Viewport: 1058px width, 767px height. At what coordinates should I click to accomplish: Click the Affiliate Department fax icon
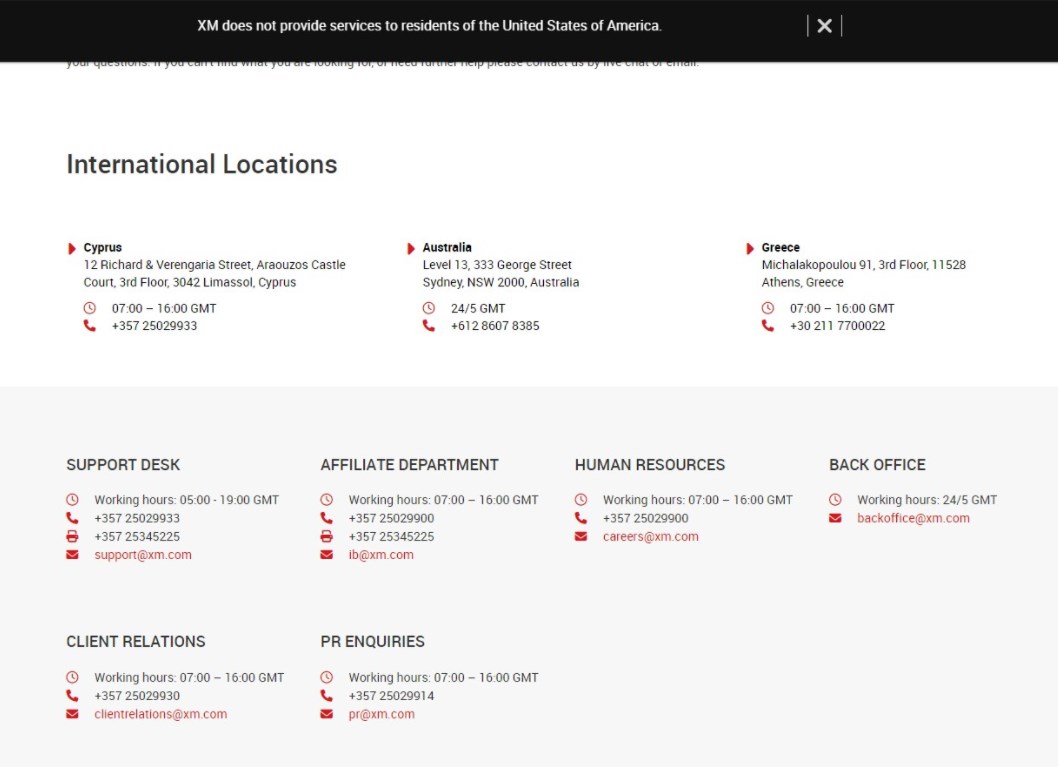[x=326, y=537]
